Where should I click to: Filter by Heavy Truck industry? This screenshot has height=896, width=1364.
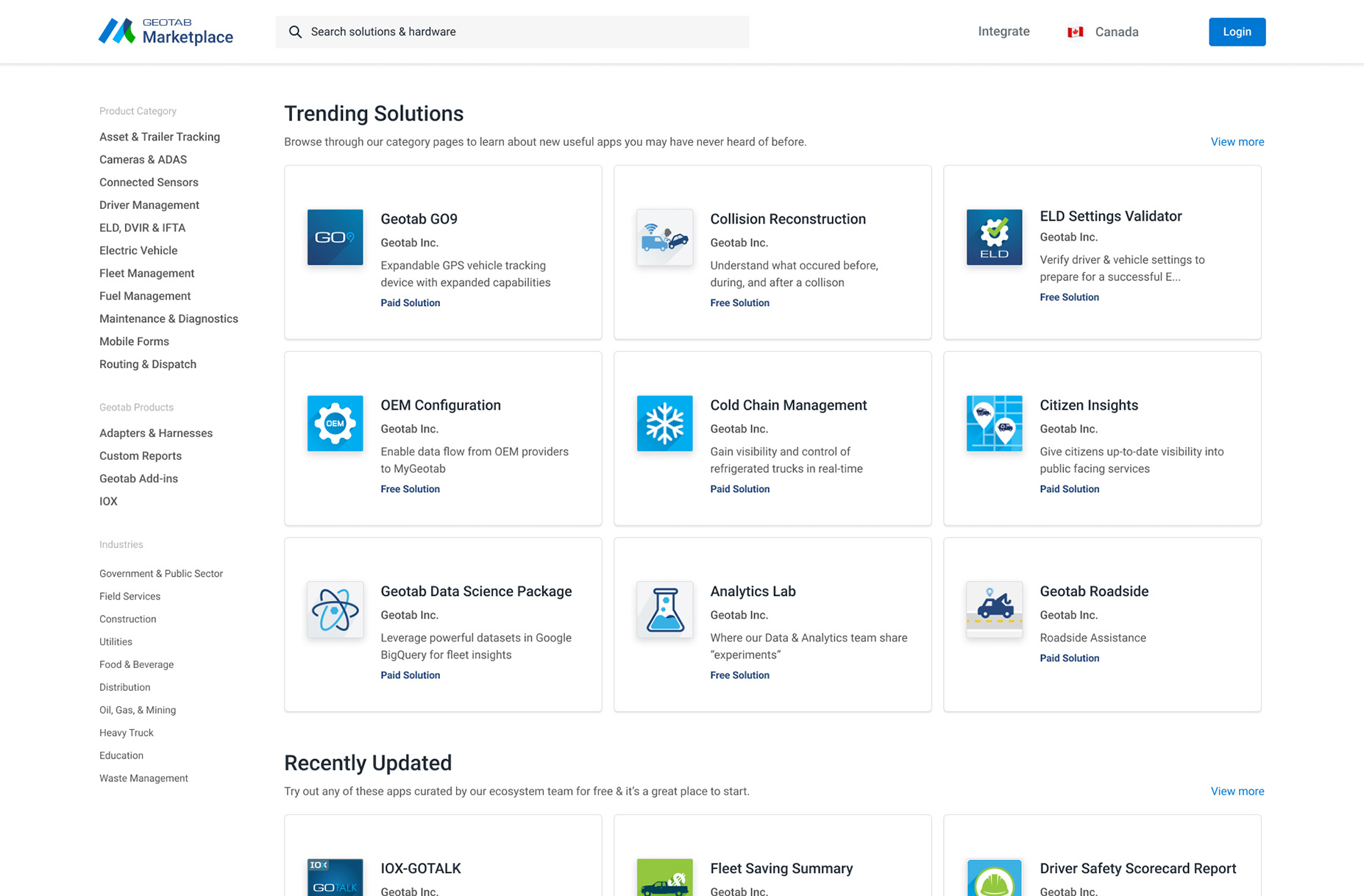click(127, 733)
